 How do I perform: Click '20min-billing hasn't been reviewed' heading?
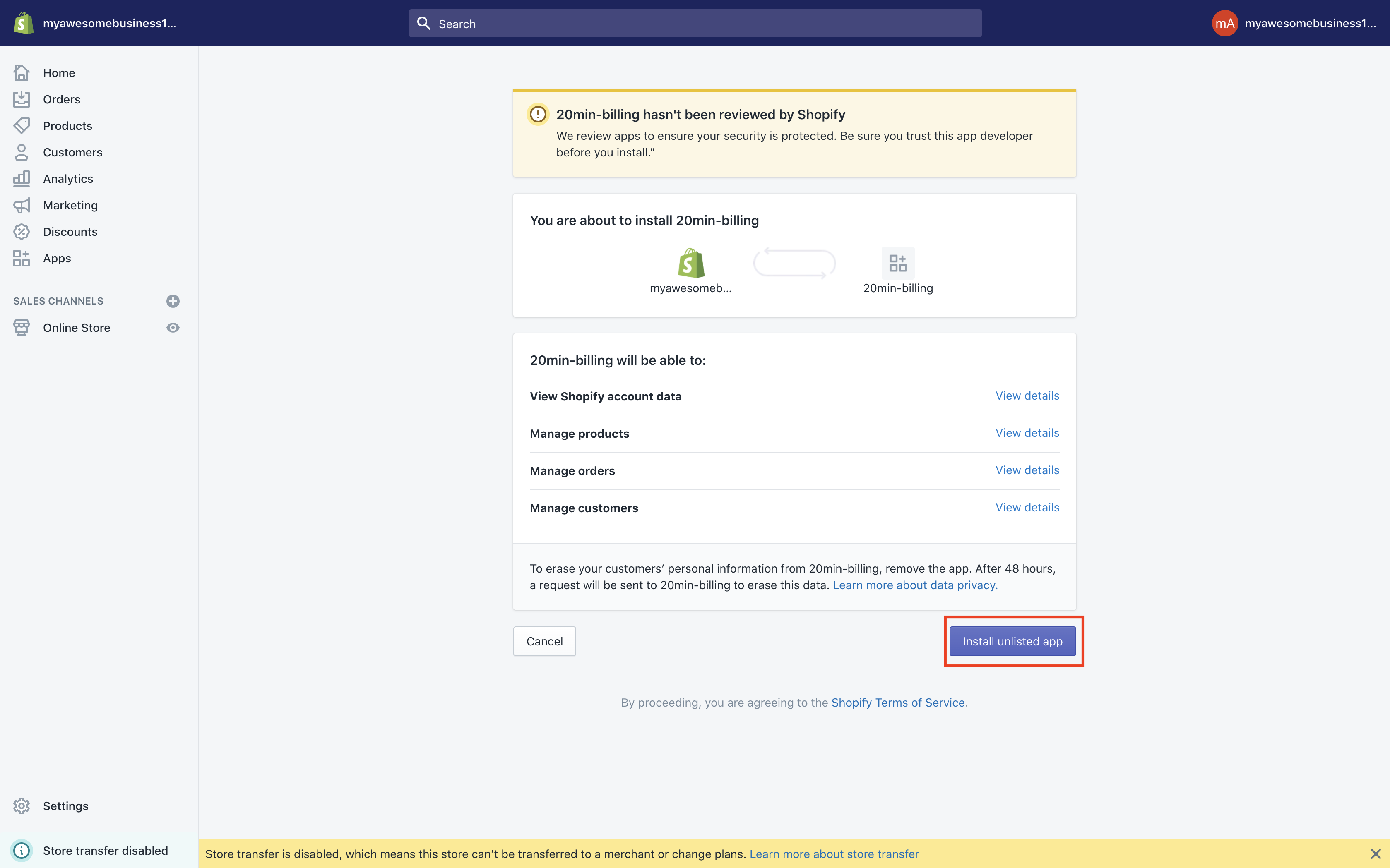(x=701, y=114)
